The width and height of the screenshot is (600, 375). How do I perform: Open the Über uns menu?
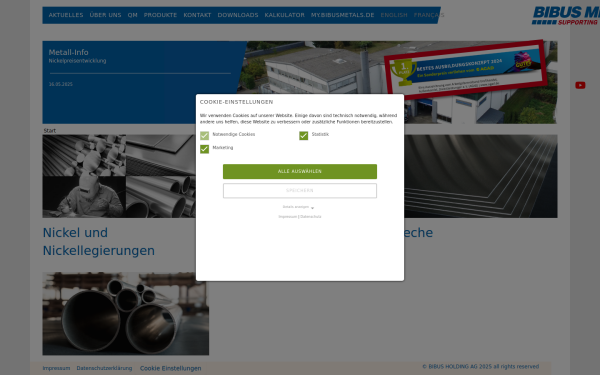[x=105, y=15]
